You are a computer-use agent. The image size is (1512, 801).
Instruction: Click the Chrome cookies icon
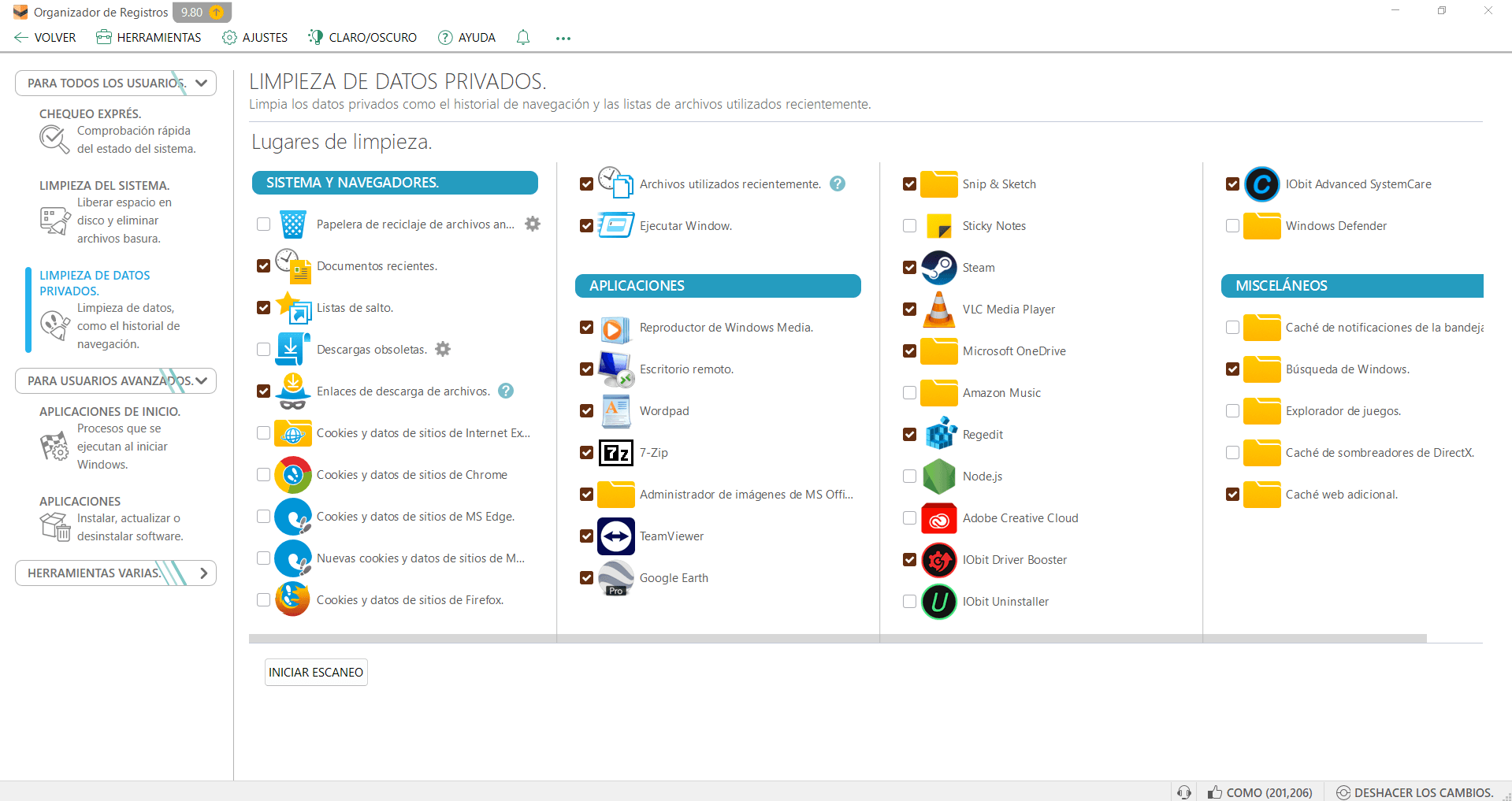(293, 475)
